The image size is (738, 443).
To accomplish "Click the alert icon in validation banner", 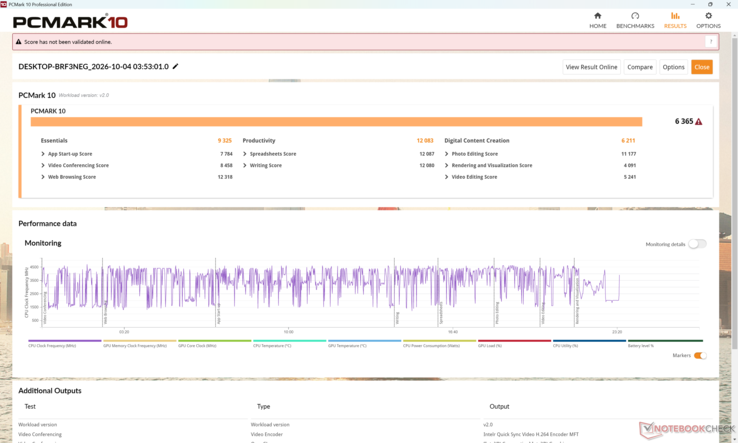I will [19, 41].
